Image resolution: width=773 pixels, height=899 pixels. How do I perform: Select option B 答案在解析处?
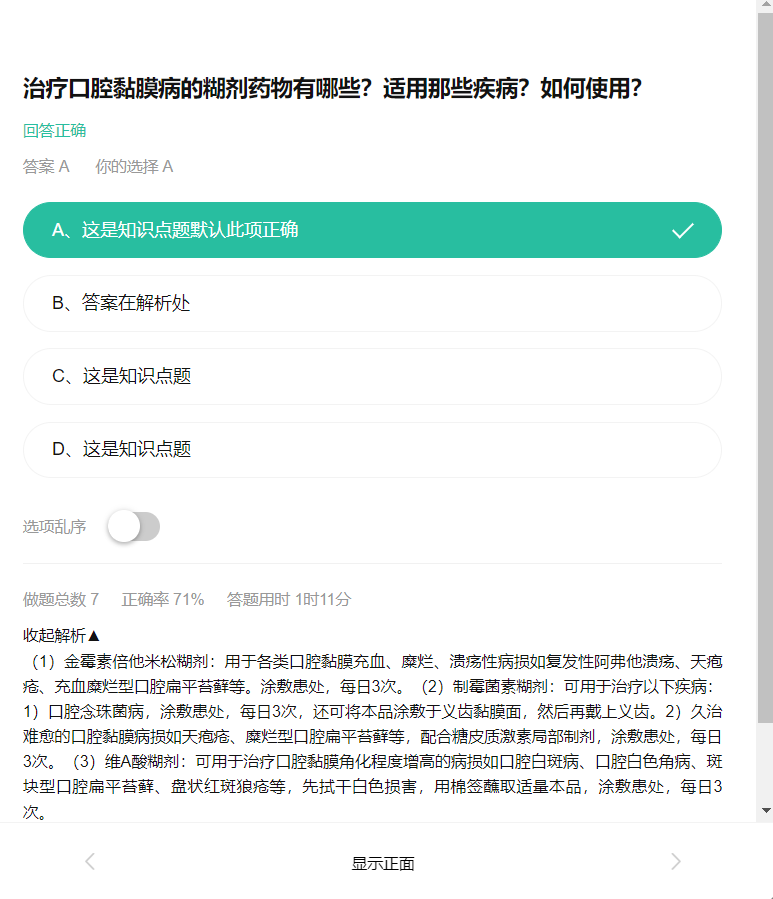coord(372,303)
